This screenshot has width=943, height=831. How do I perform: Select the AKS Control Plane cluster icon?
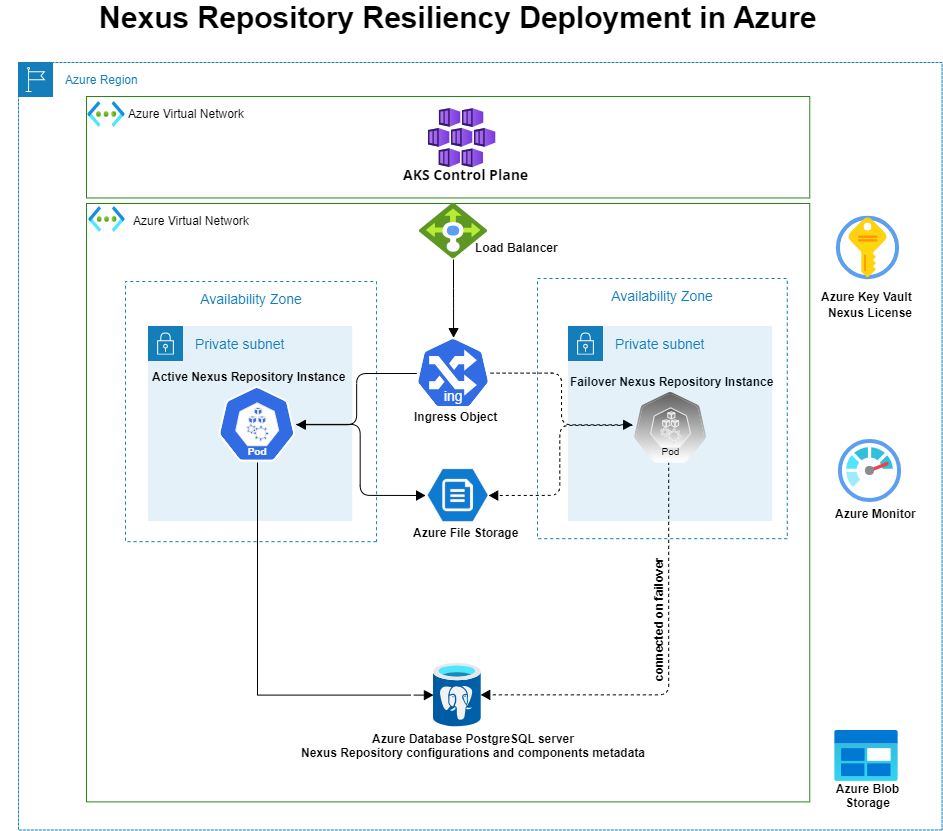pyautogui.click(x=461, y=137)
